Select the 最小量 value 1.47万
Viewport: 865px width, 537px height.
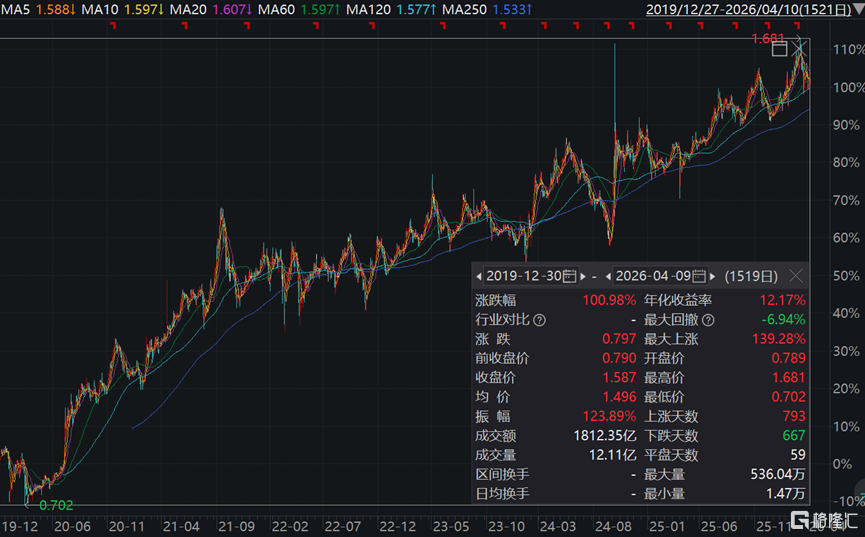[x=786, y=494]
